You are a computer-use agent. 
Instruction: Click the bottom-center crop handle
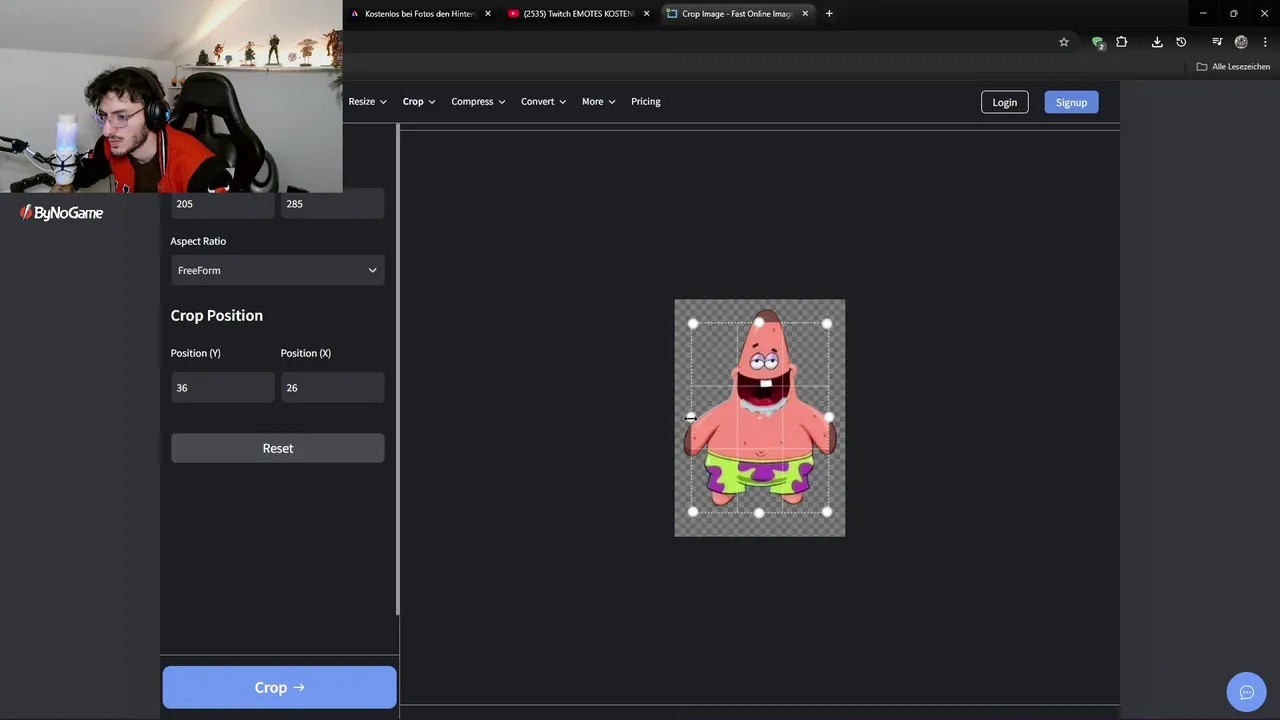[x=759, y=512]
